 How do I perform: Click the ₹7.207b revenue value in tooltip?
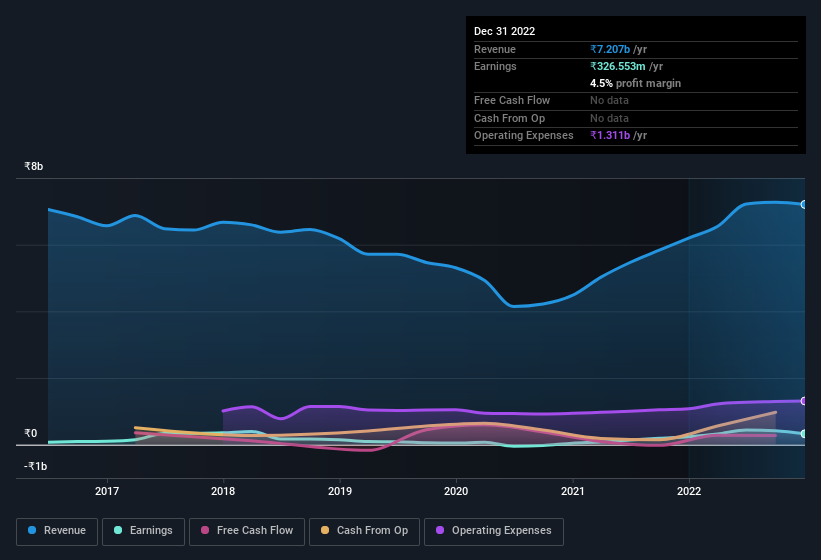610,49
